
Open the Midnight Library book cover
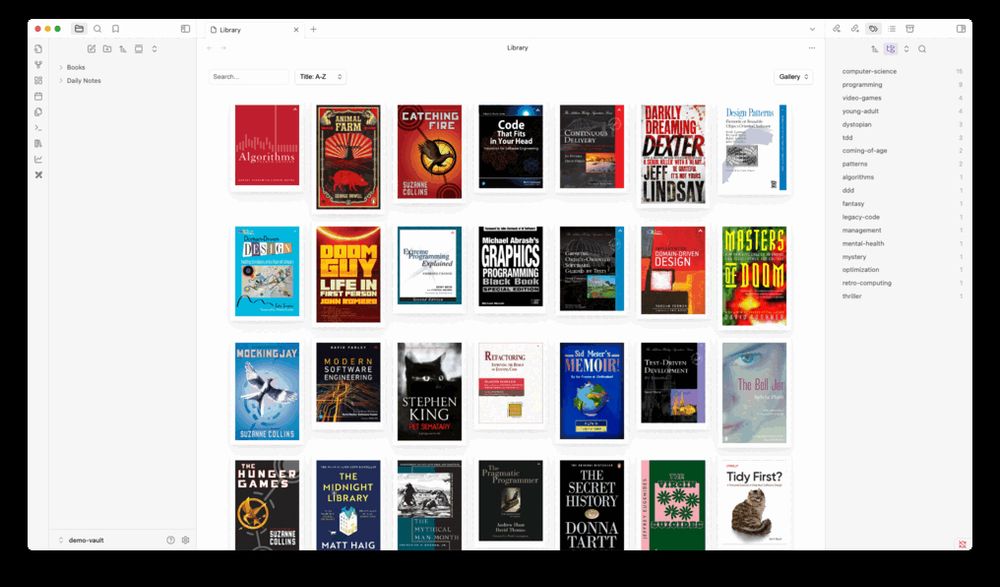(348, 505)
